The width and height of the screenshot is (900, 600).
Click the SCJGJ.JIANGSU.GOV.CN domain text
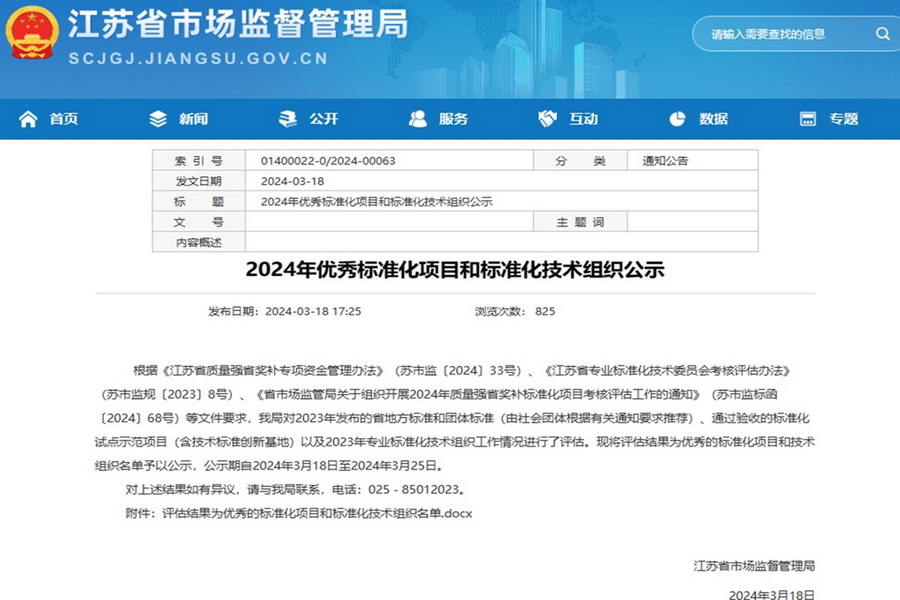(198, 59)
